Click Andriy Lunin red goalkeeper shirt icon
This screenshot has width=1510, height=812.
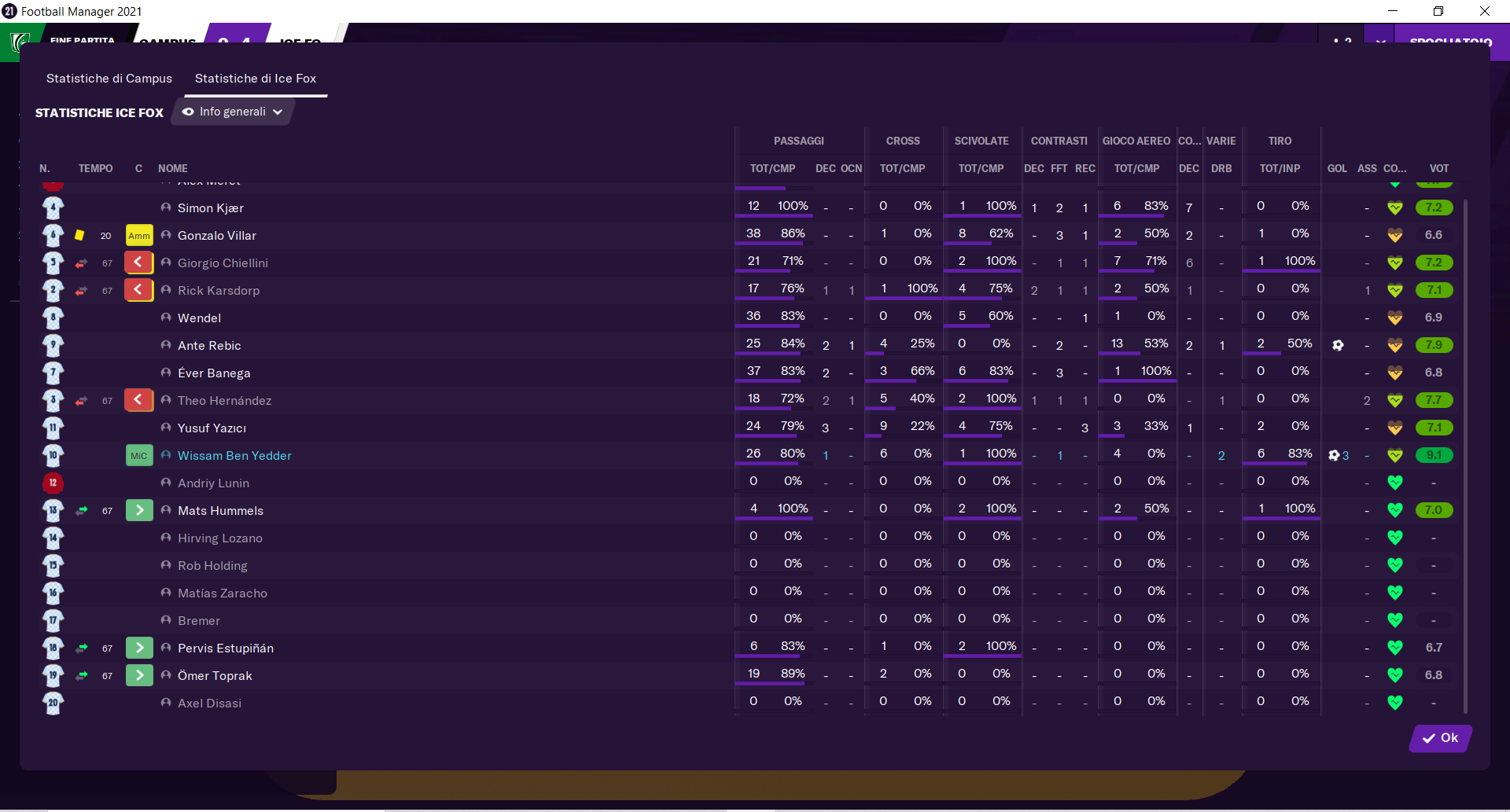[x=53, y=483]
